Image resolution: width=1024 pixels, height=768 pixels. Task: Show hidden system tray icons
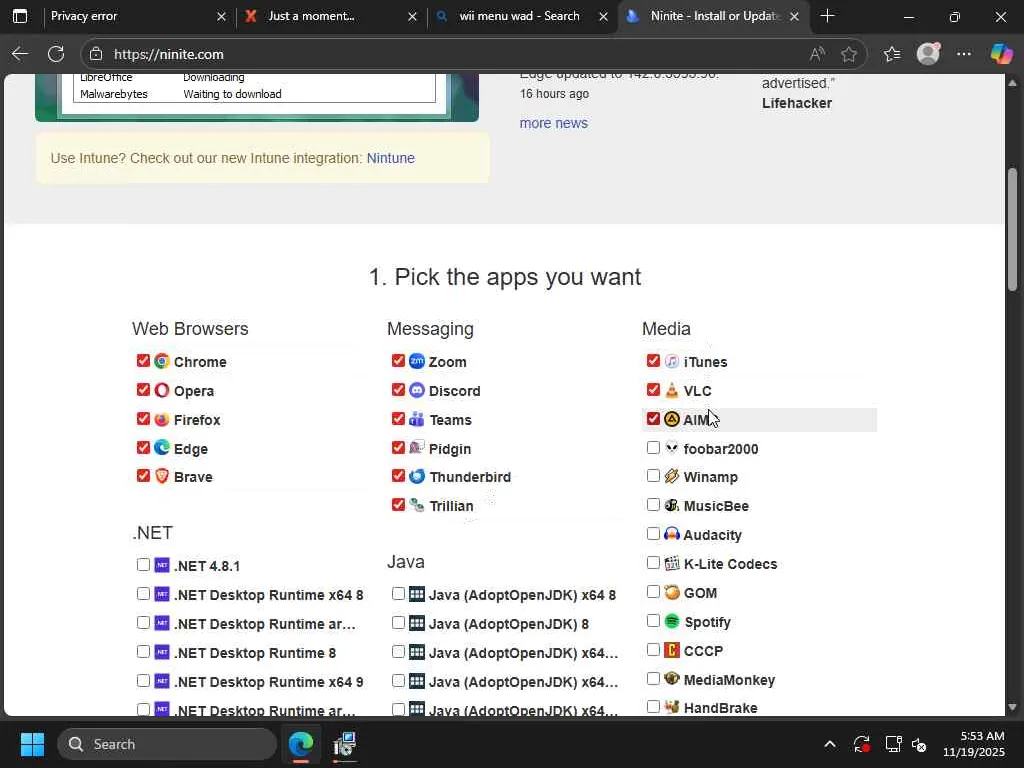click(830, 744)
